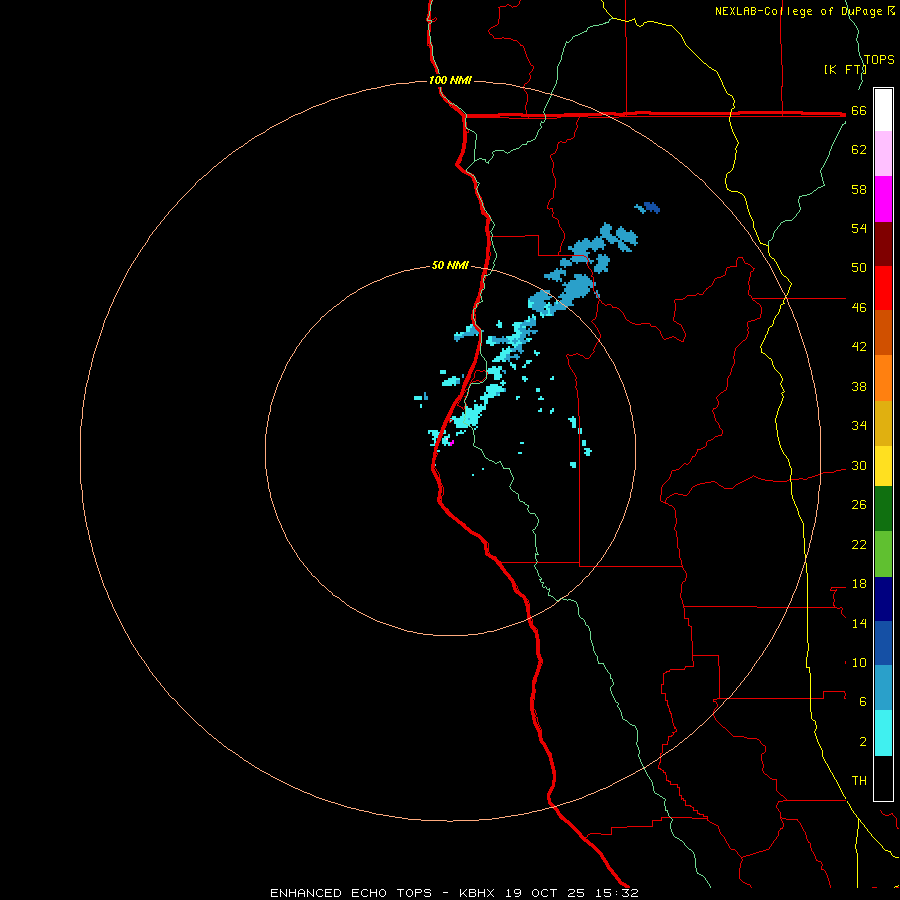
Task: Click the gold legend color block
Action: (883, 423)
